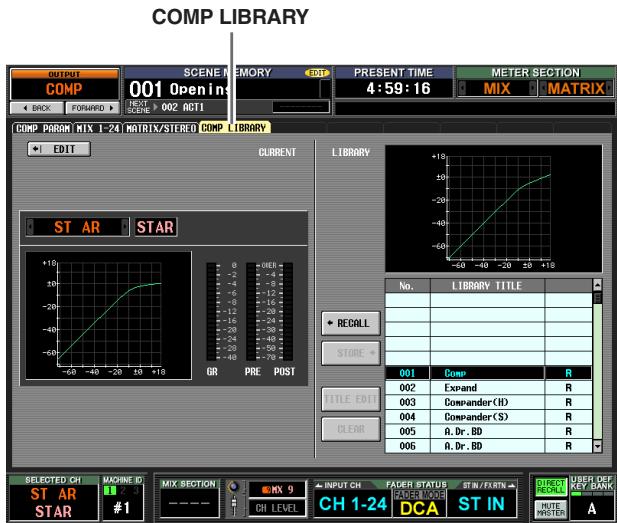Select machine ID 3

click(x=136, y=490)
